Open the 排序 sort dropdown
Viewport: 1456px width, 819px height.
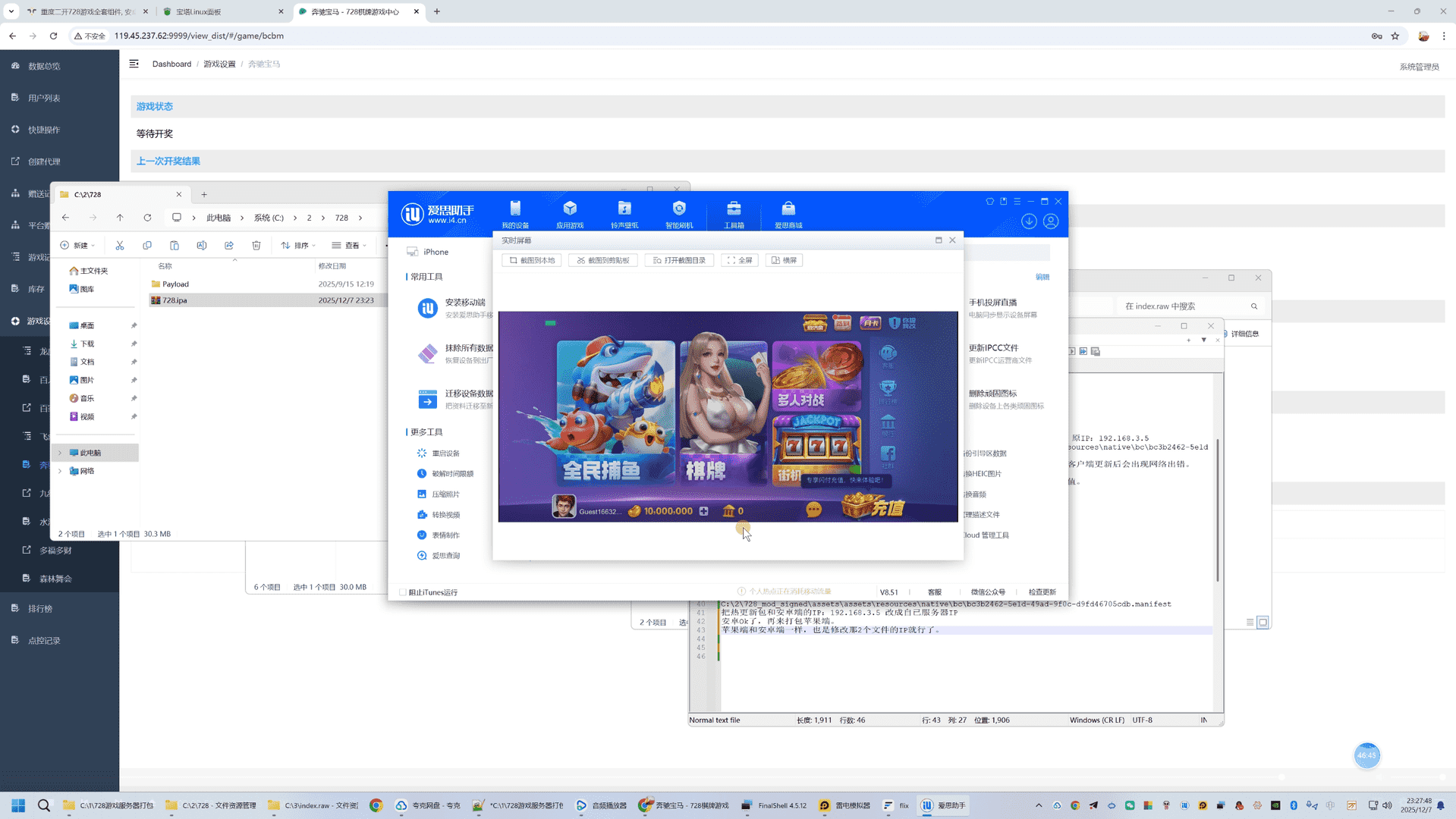coord(297,245)
